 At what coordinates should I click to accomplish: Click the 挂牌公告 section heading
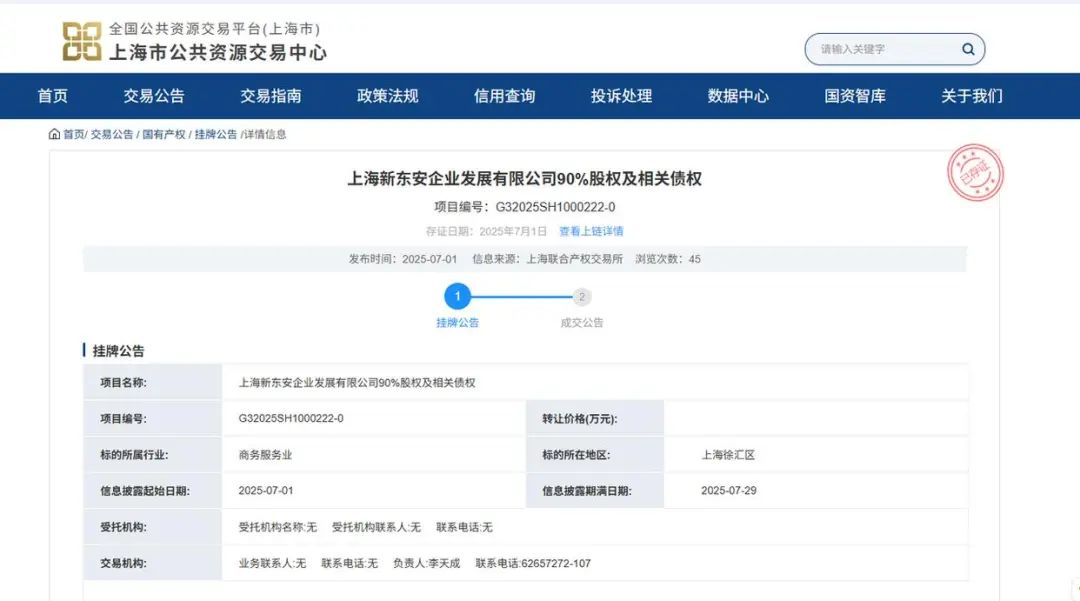click(118, 351)
